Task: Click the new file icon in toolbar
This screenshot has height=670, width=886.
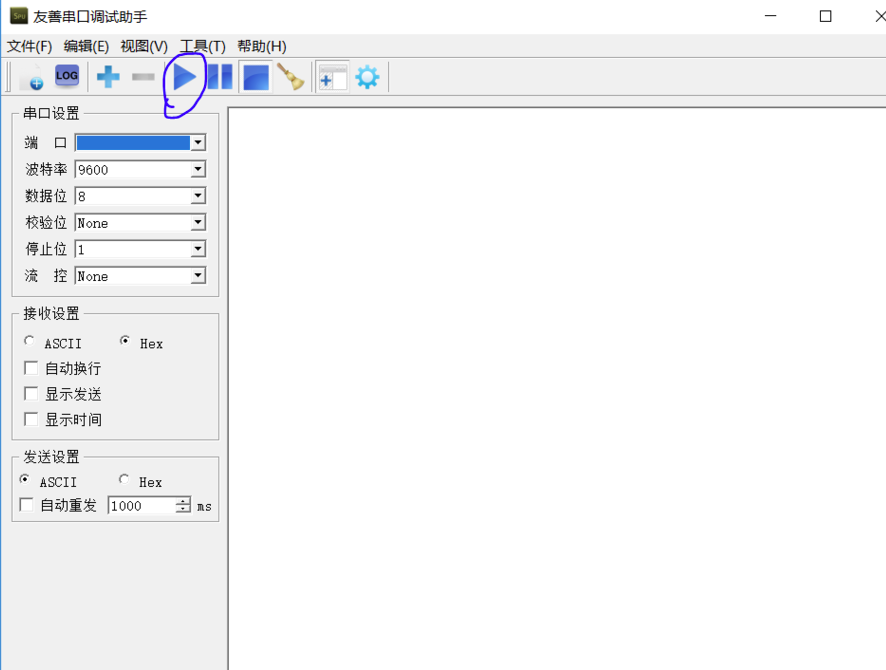Action: [32, 77]
